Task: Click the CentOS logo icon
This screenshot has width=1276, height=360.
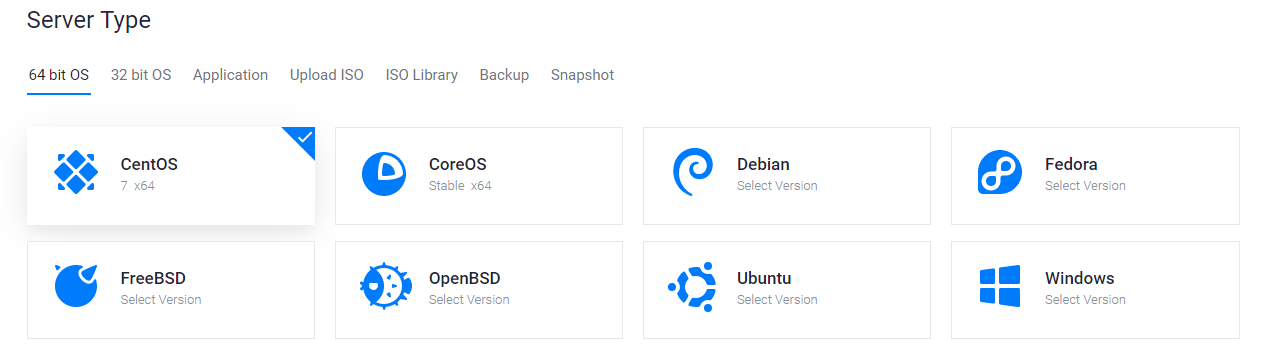Action: pos(76,173)
